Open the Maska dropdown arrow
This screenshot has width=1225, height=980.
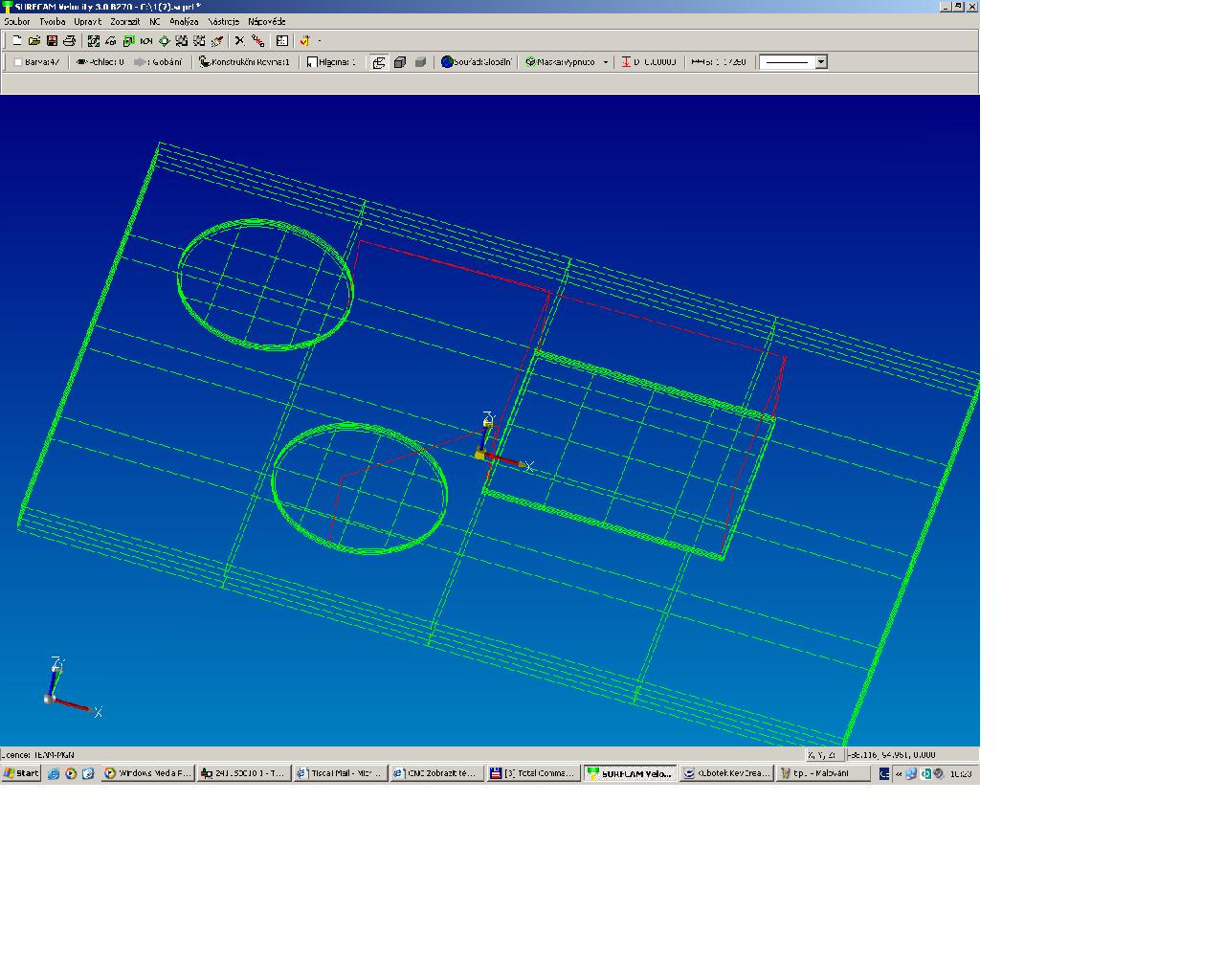tap(605, 62)
